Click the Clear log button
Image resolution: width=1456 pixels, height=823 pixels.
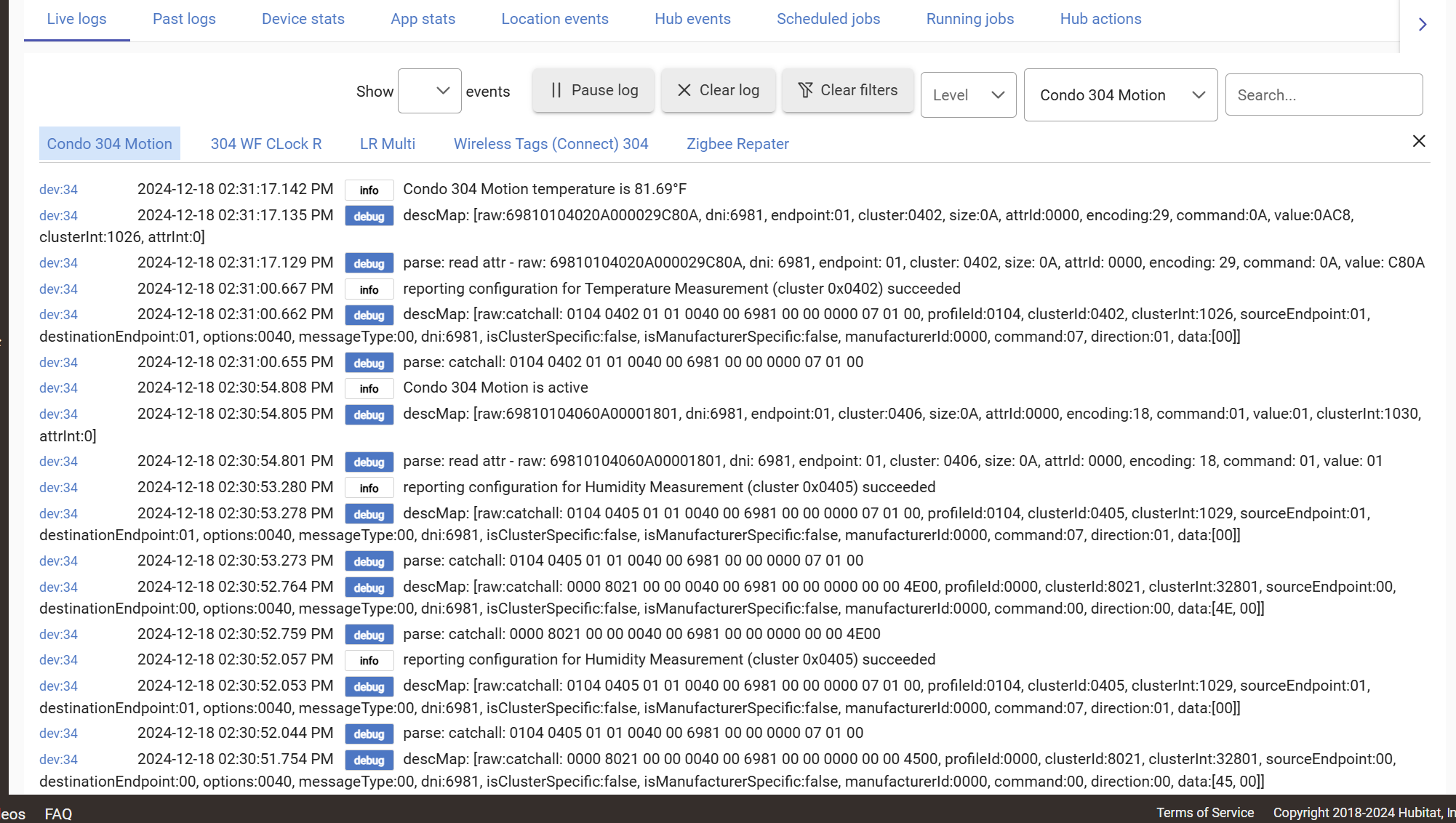(718, 90)
